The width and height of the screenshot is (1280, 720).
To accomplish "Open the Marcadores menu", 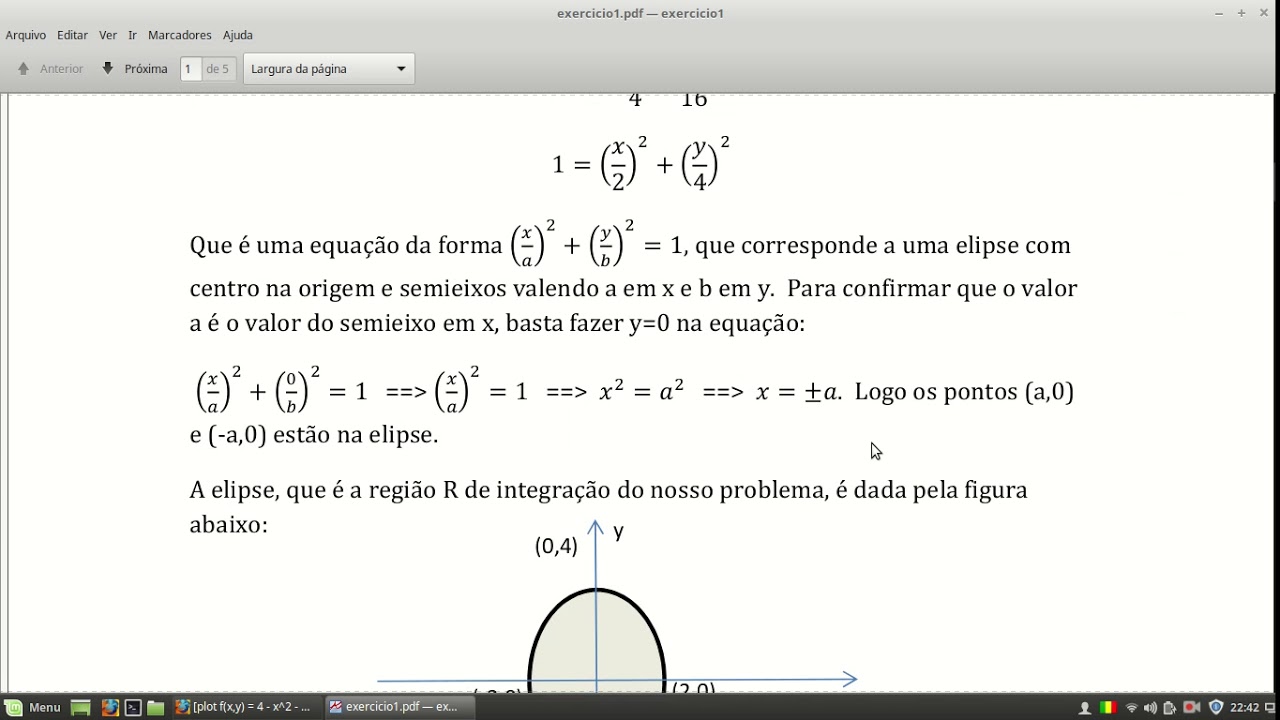I will [180, 35].
